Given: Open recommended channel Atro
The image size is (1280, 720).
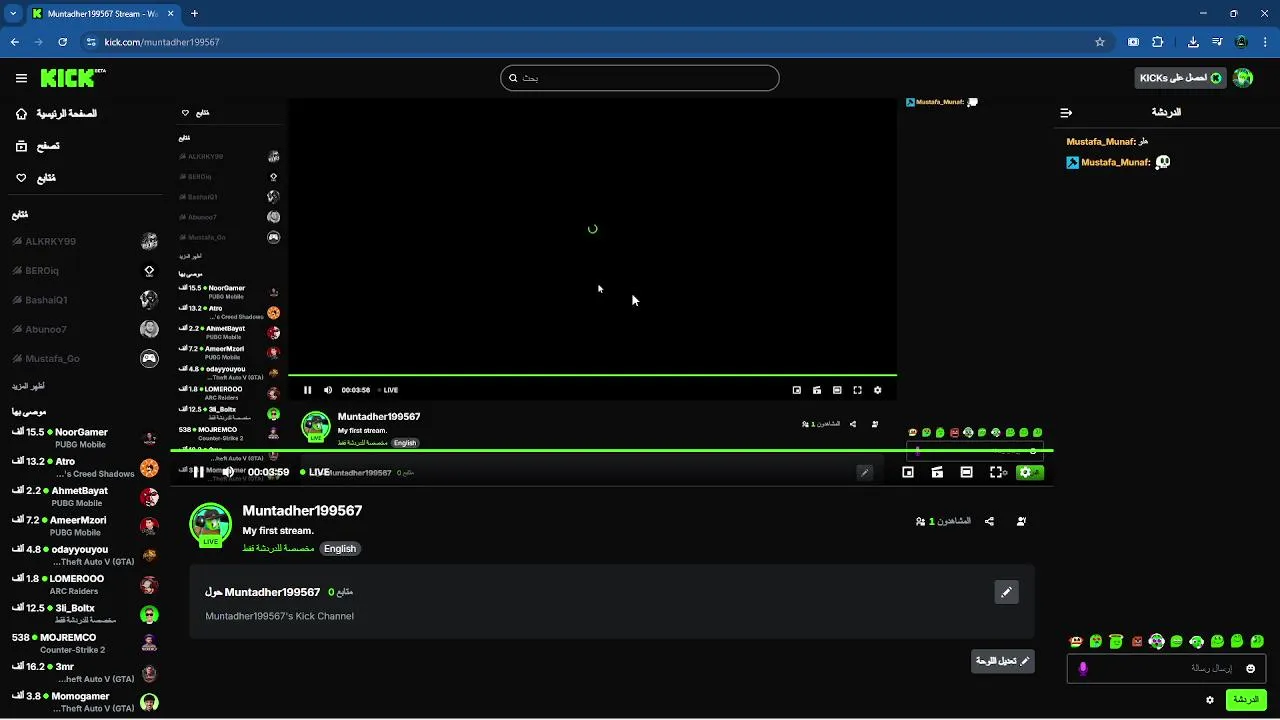Looking at the screenshot, I should (85, 467).
